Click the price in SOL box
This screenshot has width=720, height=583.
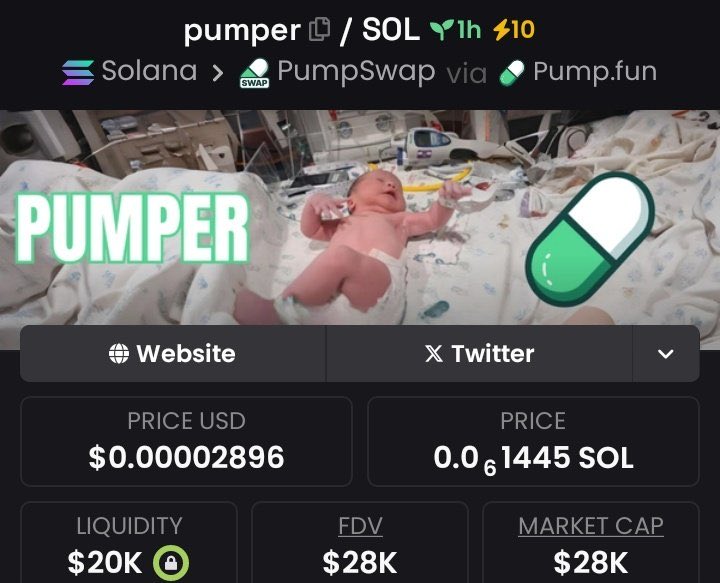click(534, 442)
